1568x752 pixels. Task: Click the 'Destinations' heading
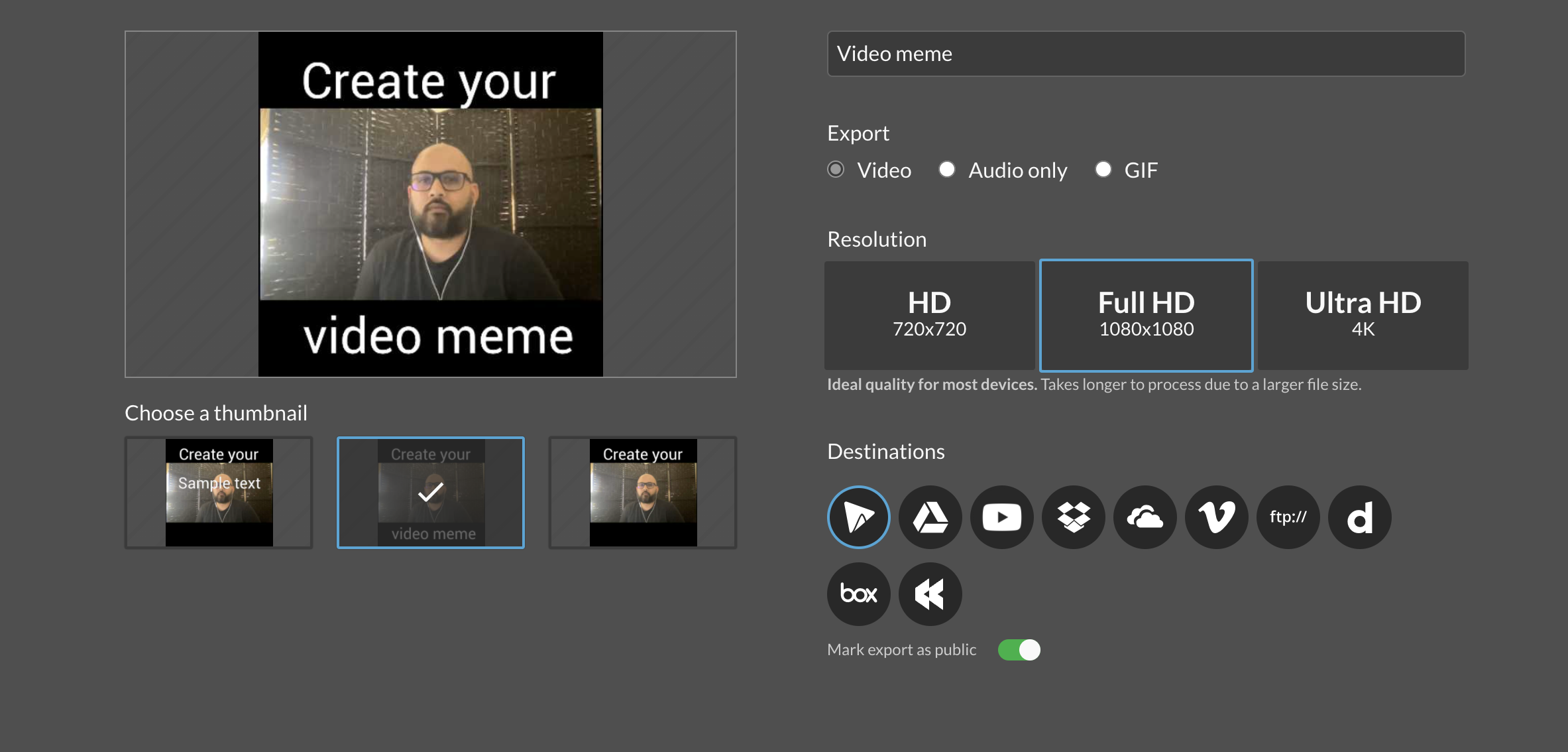pyautogui.click(x=886, y=452)
